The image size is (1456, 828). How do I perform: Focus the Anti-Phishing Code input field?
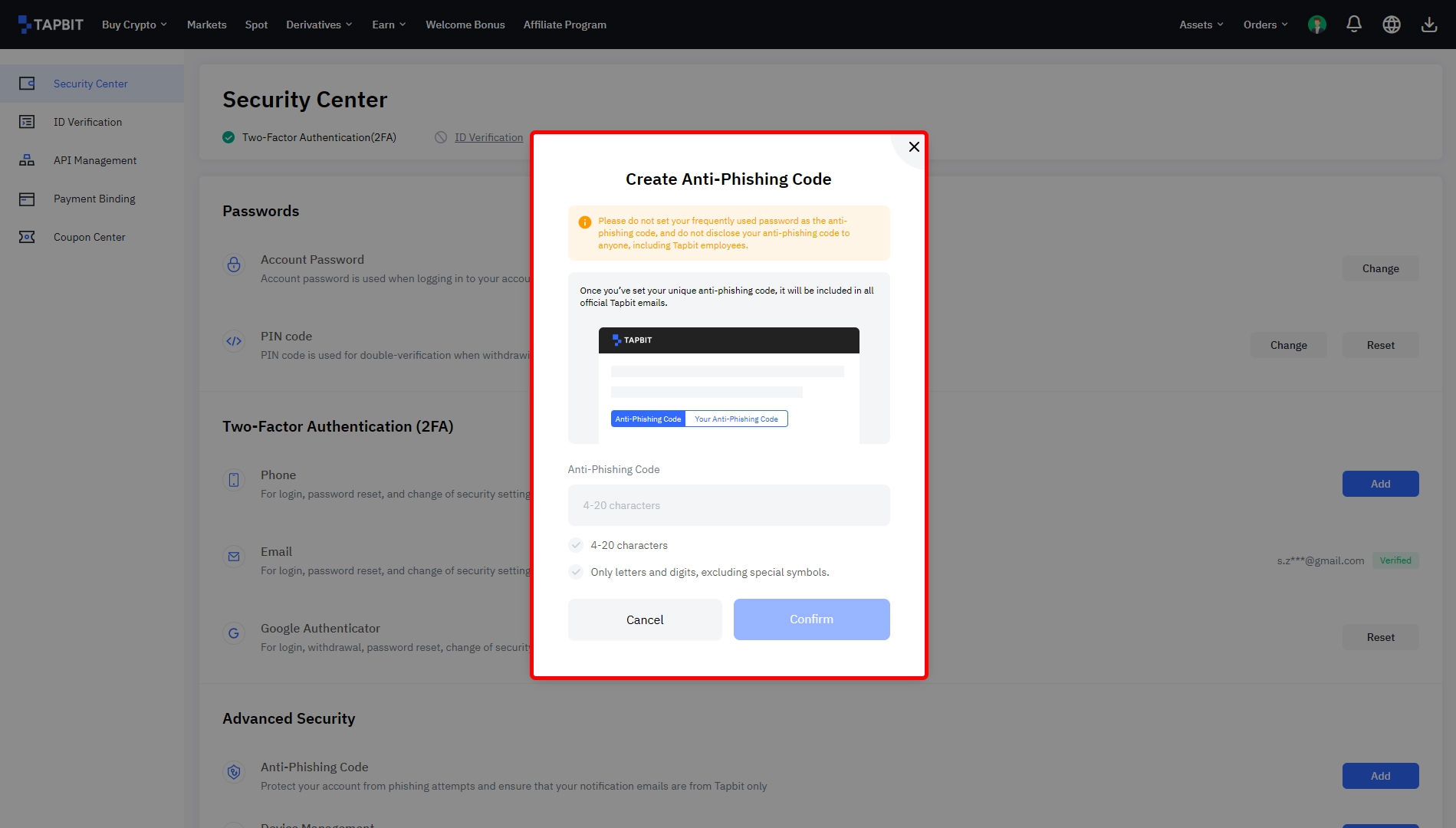[x=728, y=505]
